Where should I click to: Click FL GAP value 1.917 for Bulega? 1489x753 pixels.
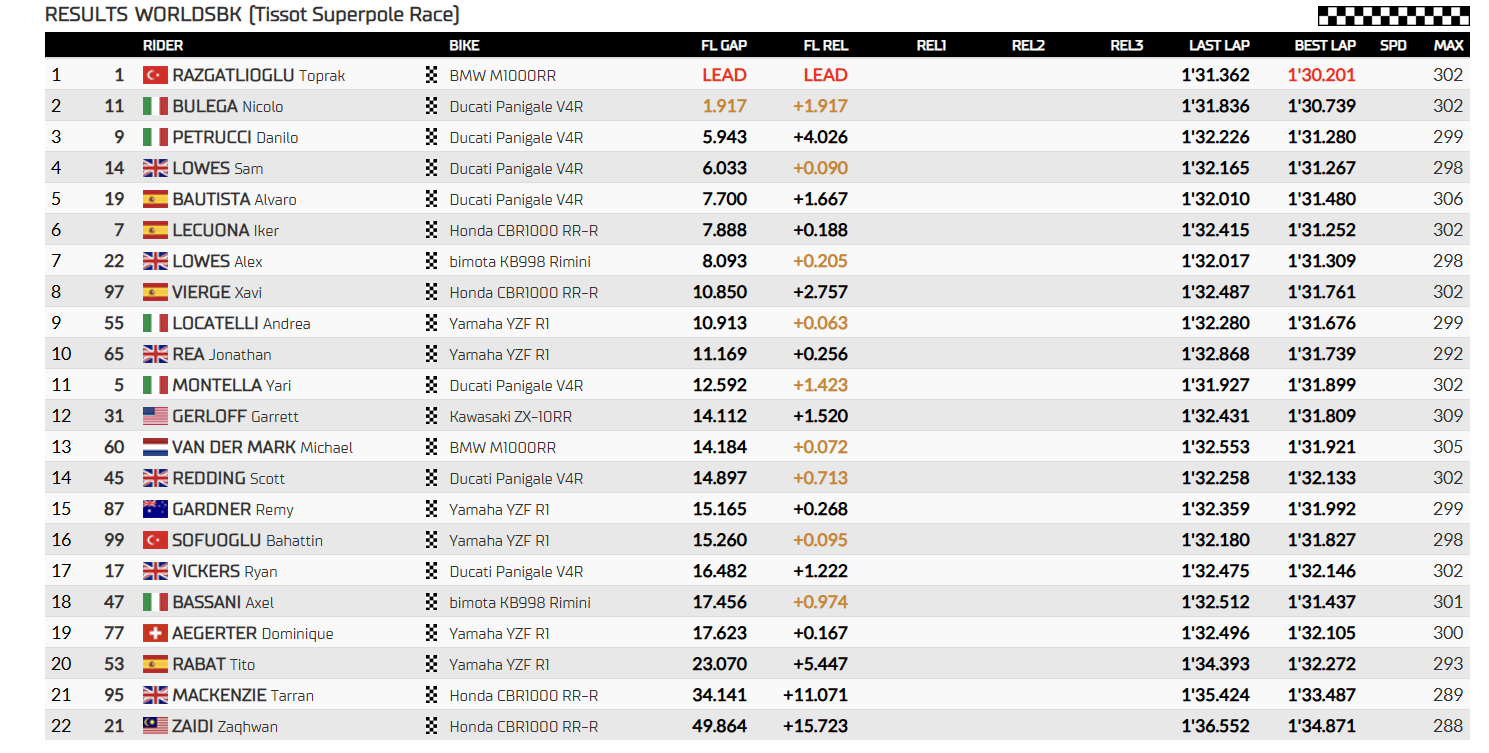725,106
